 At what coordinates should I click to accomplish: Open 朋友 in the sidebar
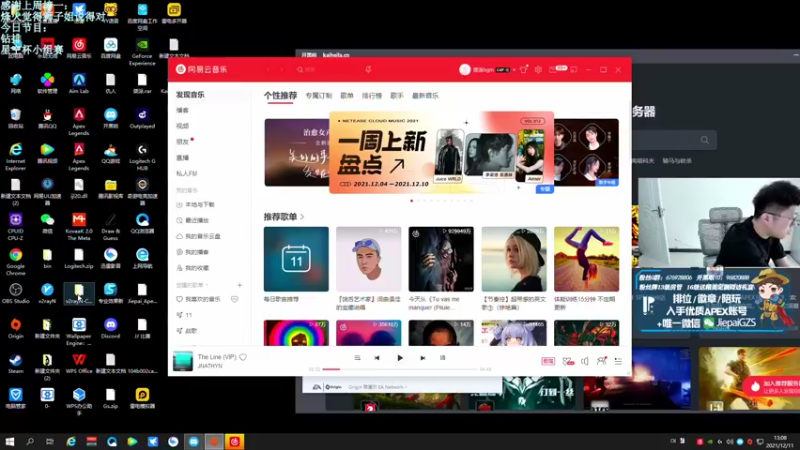coord(182,142)
